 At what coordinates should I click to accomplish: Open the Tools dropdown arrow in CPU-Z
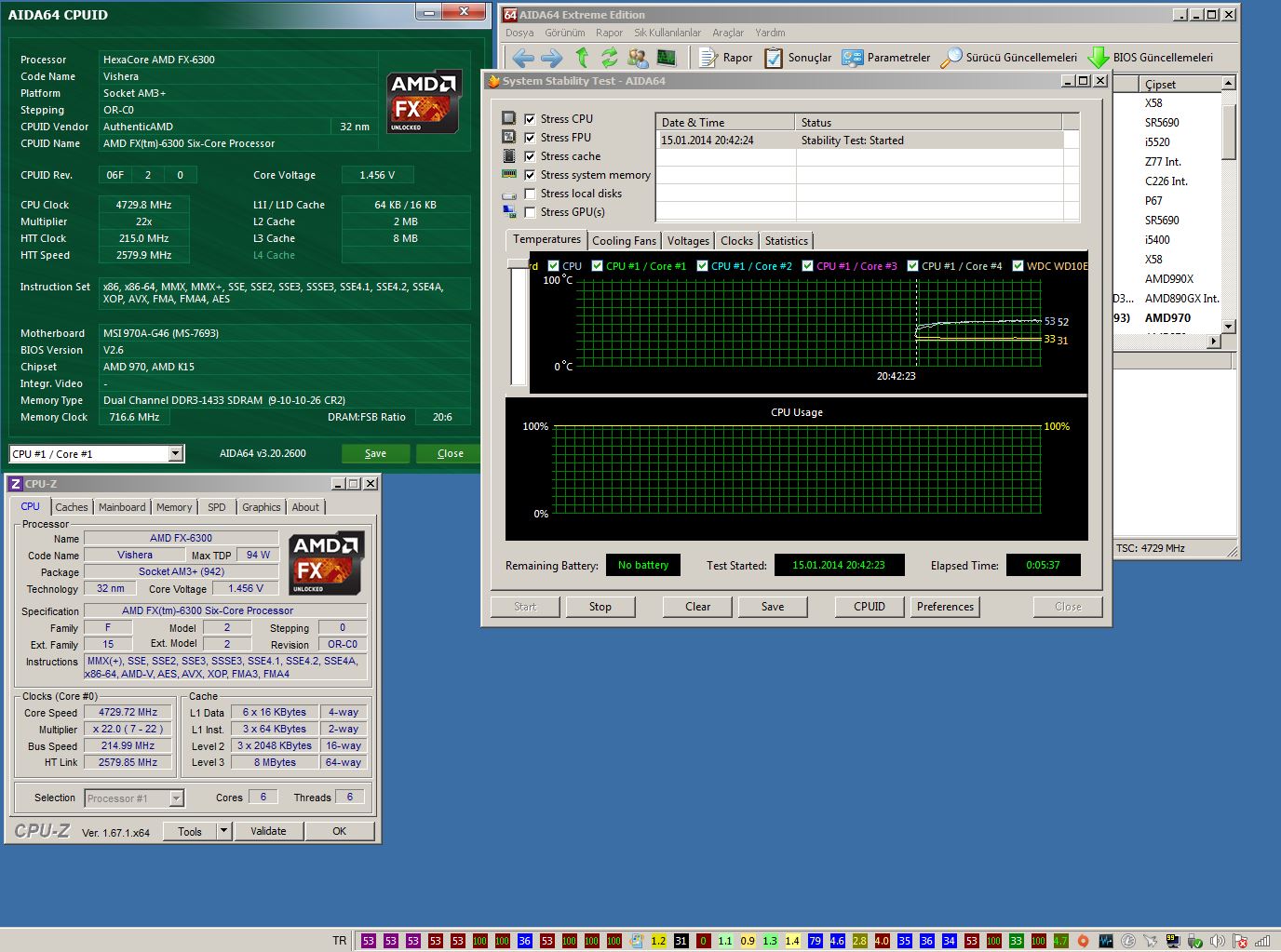[x=223, y=831]
